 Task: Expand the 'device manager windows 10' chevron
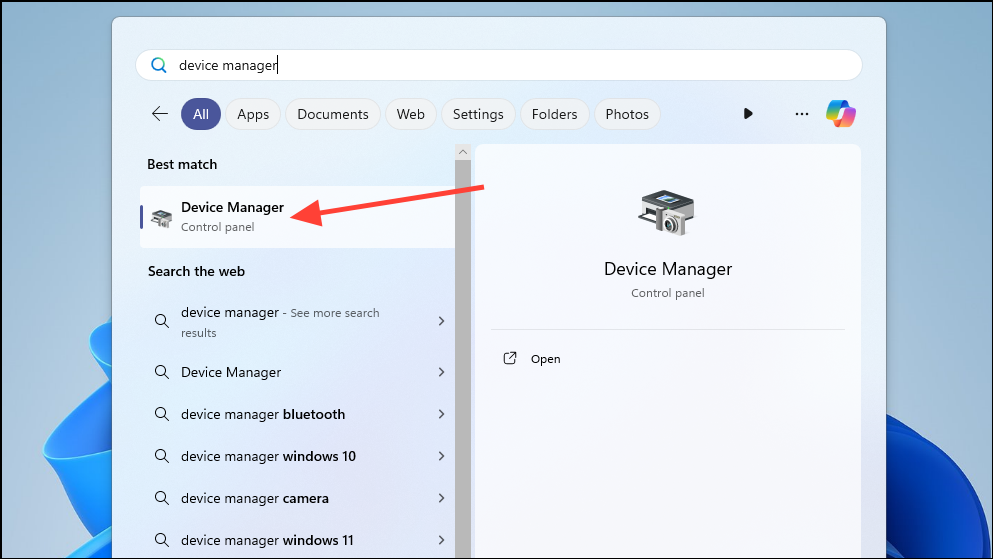[441, 456]
